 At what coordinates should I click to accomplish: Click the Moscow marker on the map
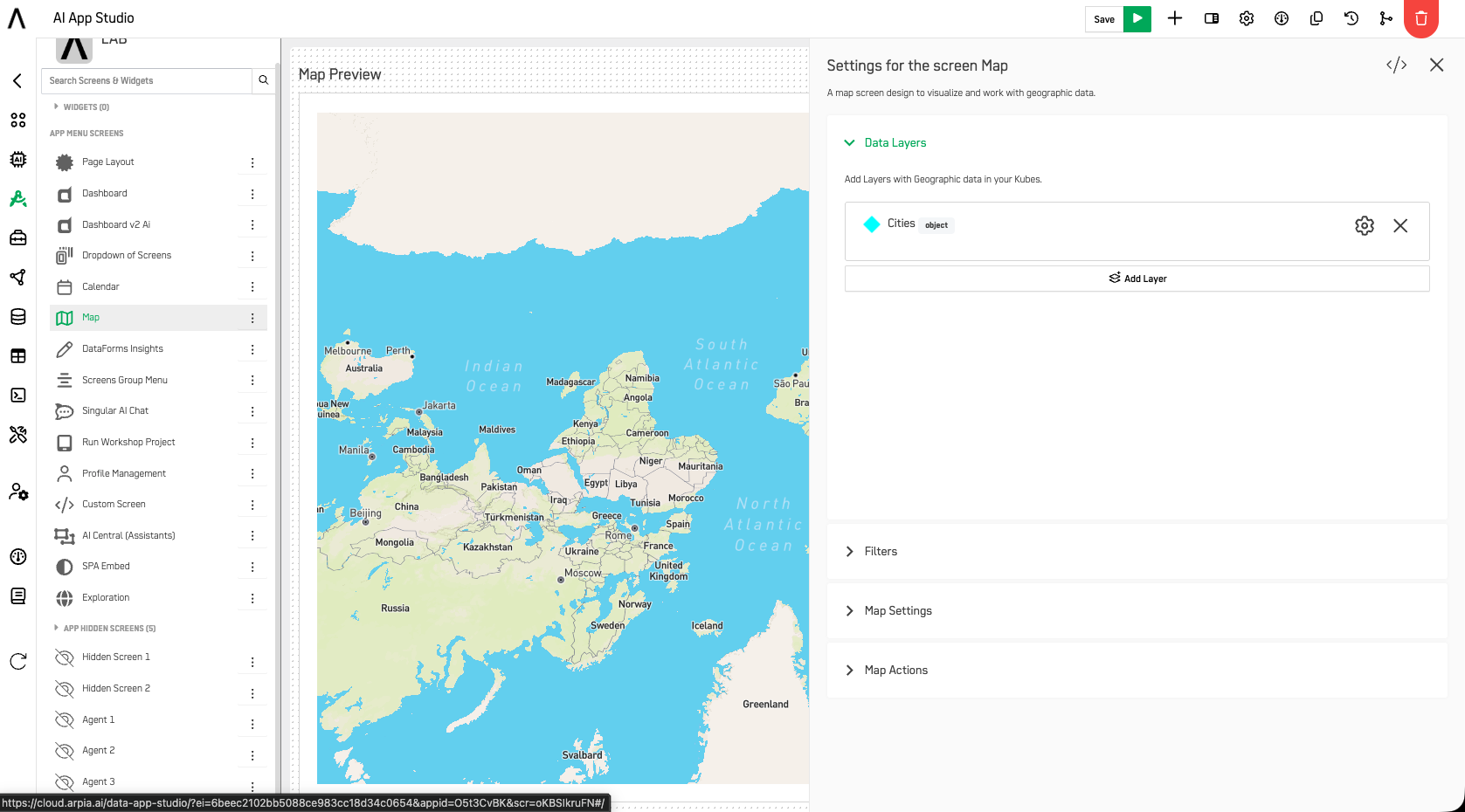pyautogui.click(x=561, y=580)
